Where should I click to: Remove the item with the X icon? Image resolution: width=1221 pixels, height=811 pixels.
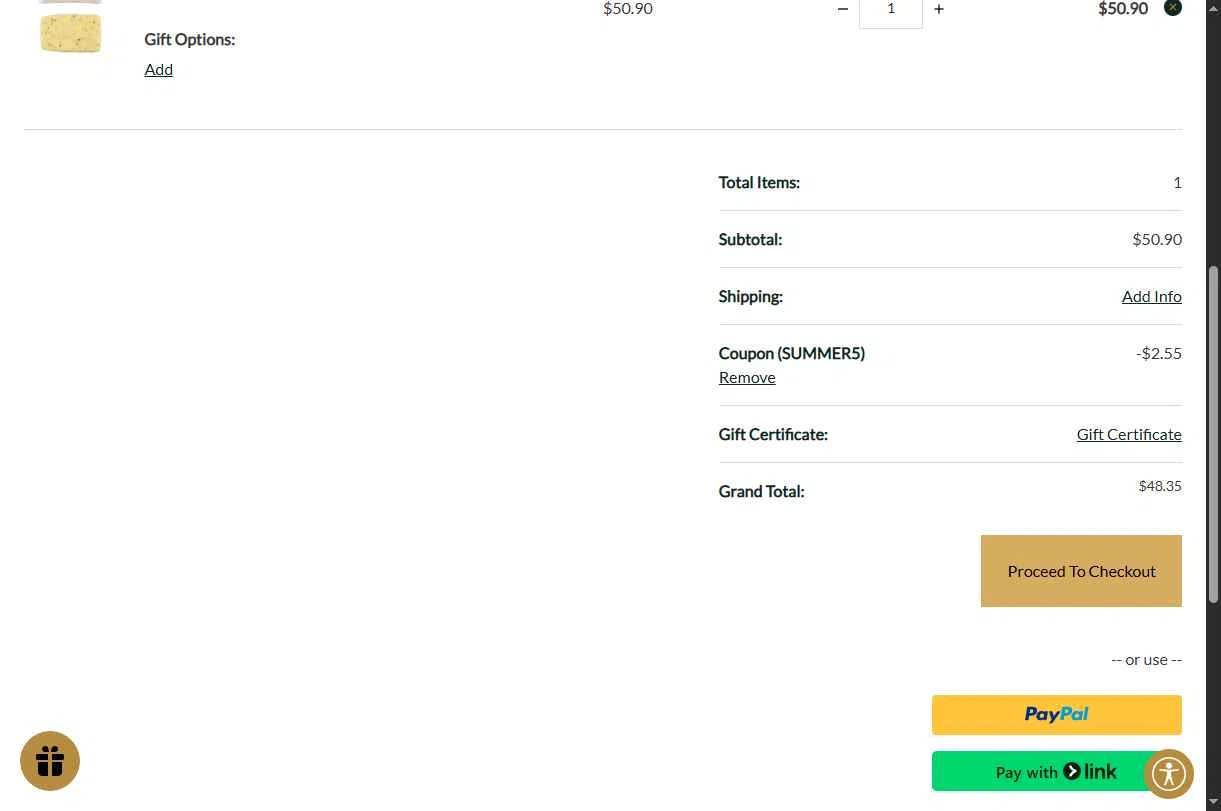pos(1173,7)
